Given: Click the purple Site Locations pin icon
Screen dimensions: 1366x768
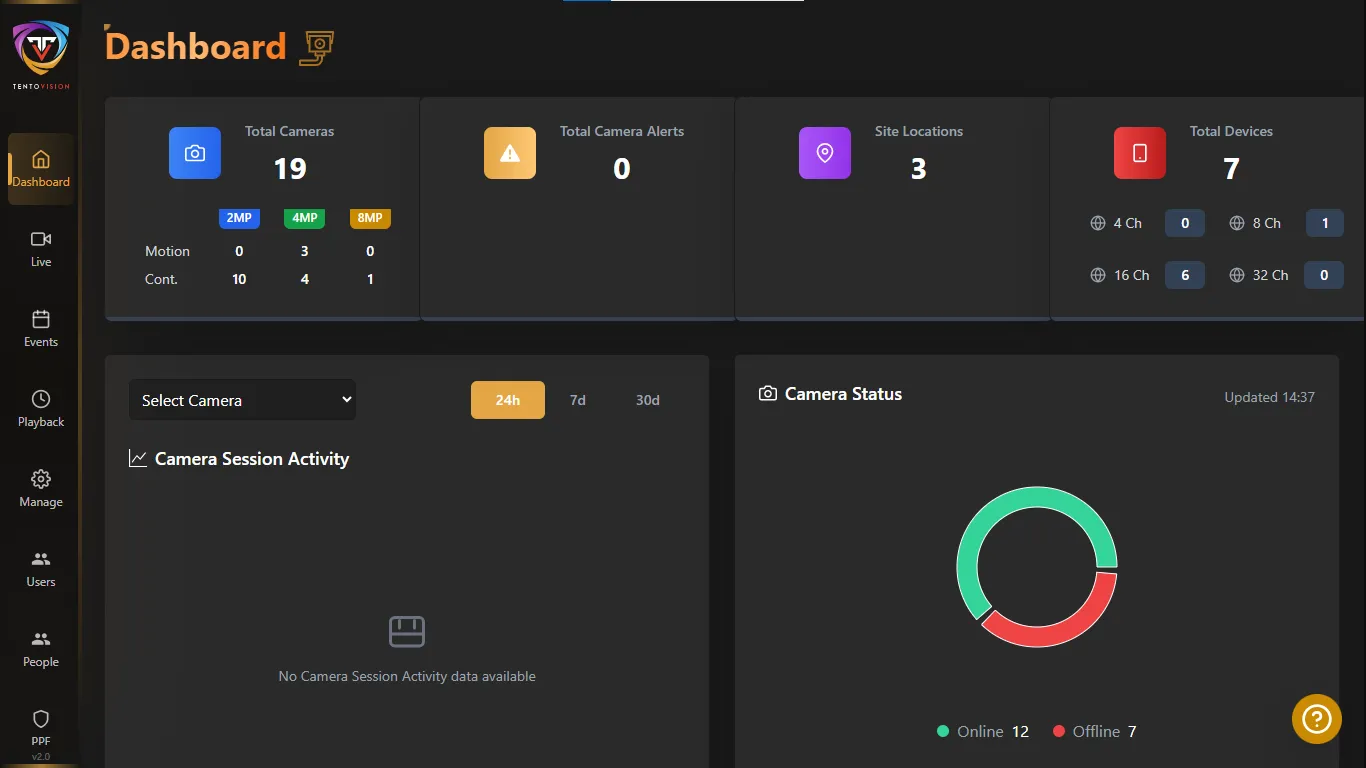Looking at the screenshot, I should [x=825, y=153].
